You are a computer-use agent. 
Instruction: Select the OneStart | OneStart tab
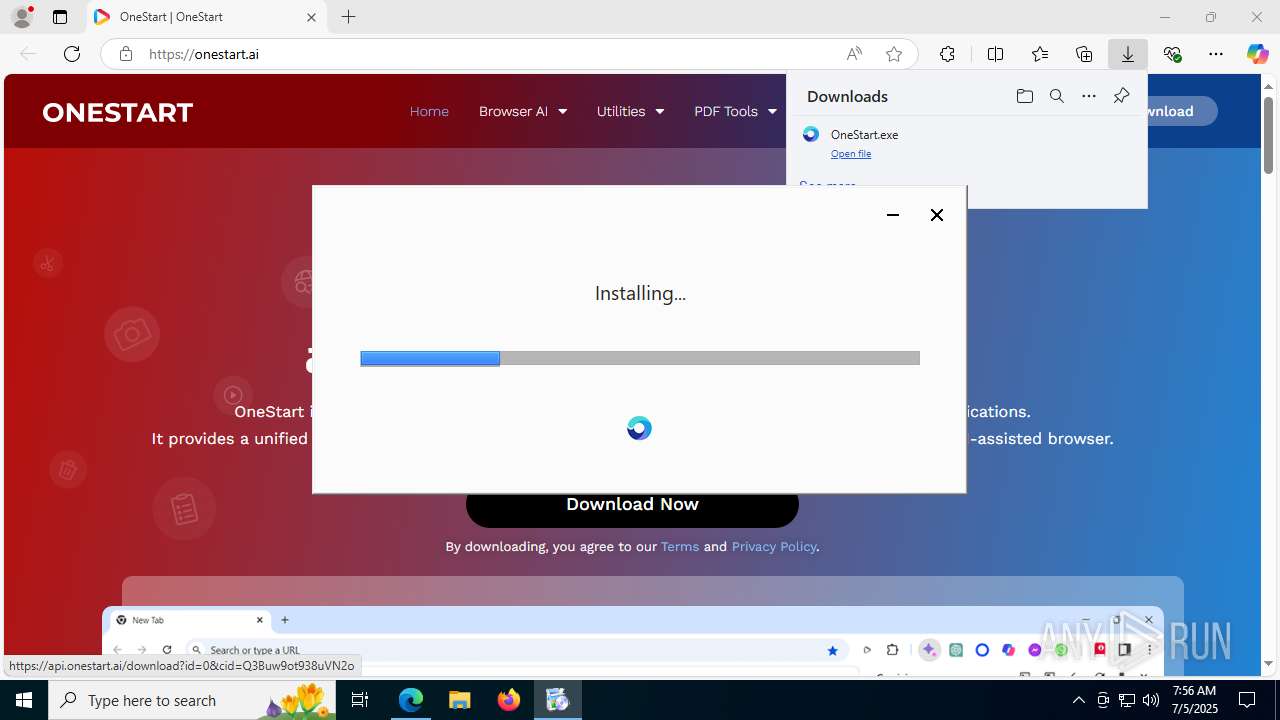pos(206,17)
